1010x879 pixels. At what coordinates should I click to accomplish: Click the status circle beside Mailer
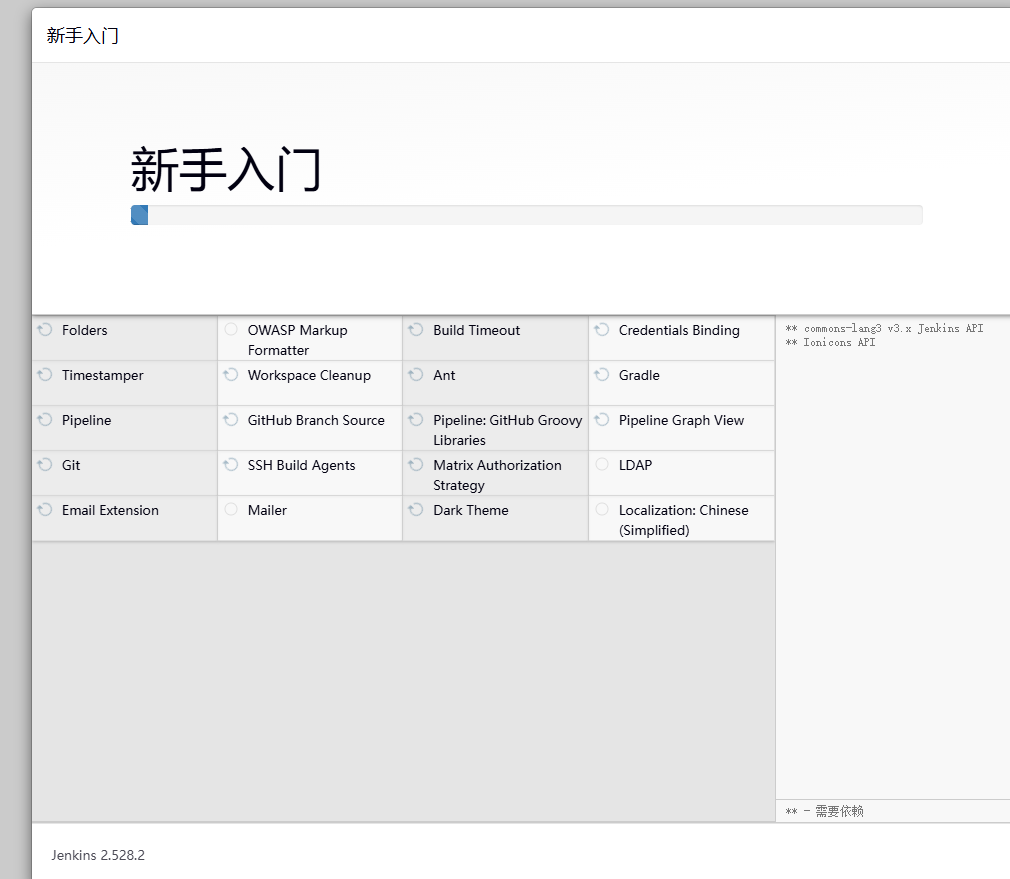pos(231,510)
